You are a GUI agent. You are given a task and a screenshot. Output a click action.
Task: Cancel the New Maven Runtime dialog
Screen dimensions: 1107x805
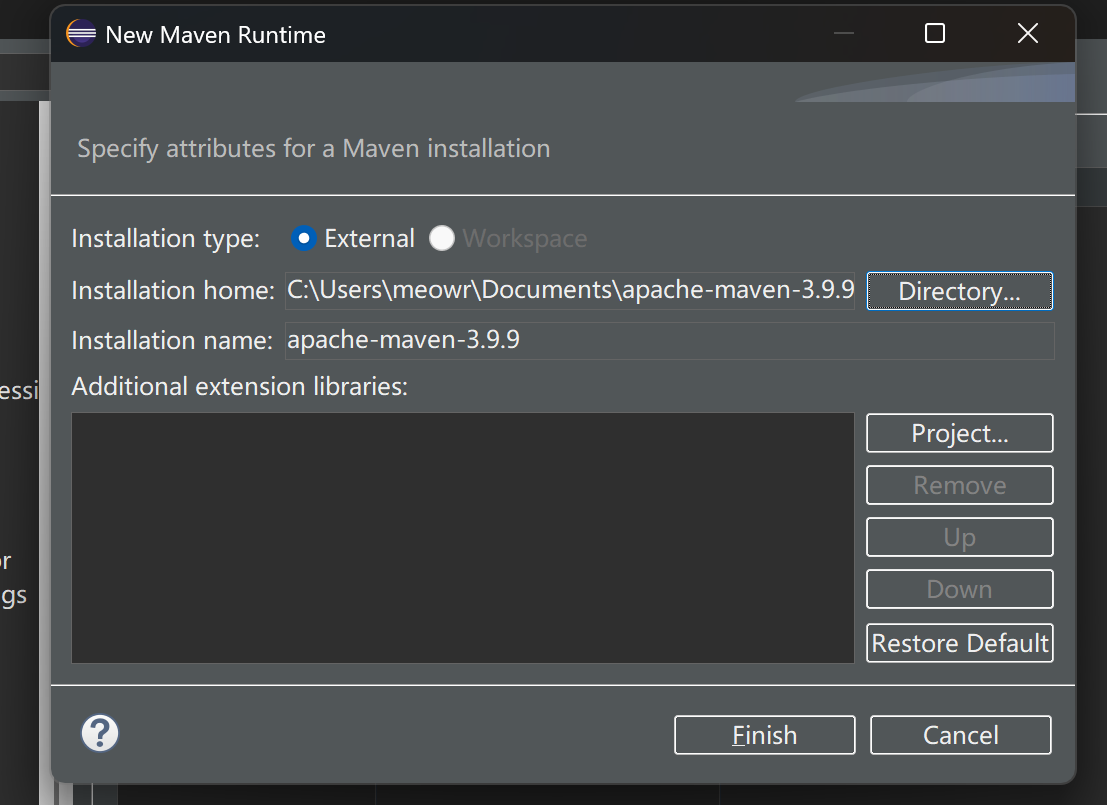tap(960, 735)
